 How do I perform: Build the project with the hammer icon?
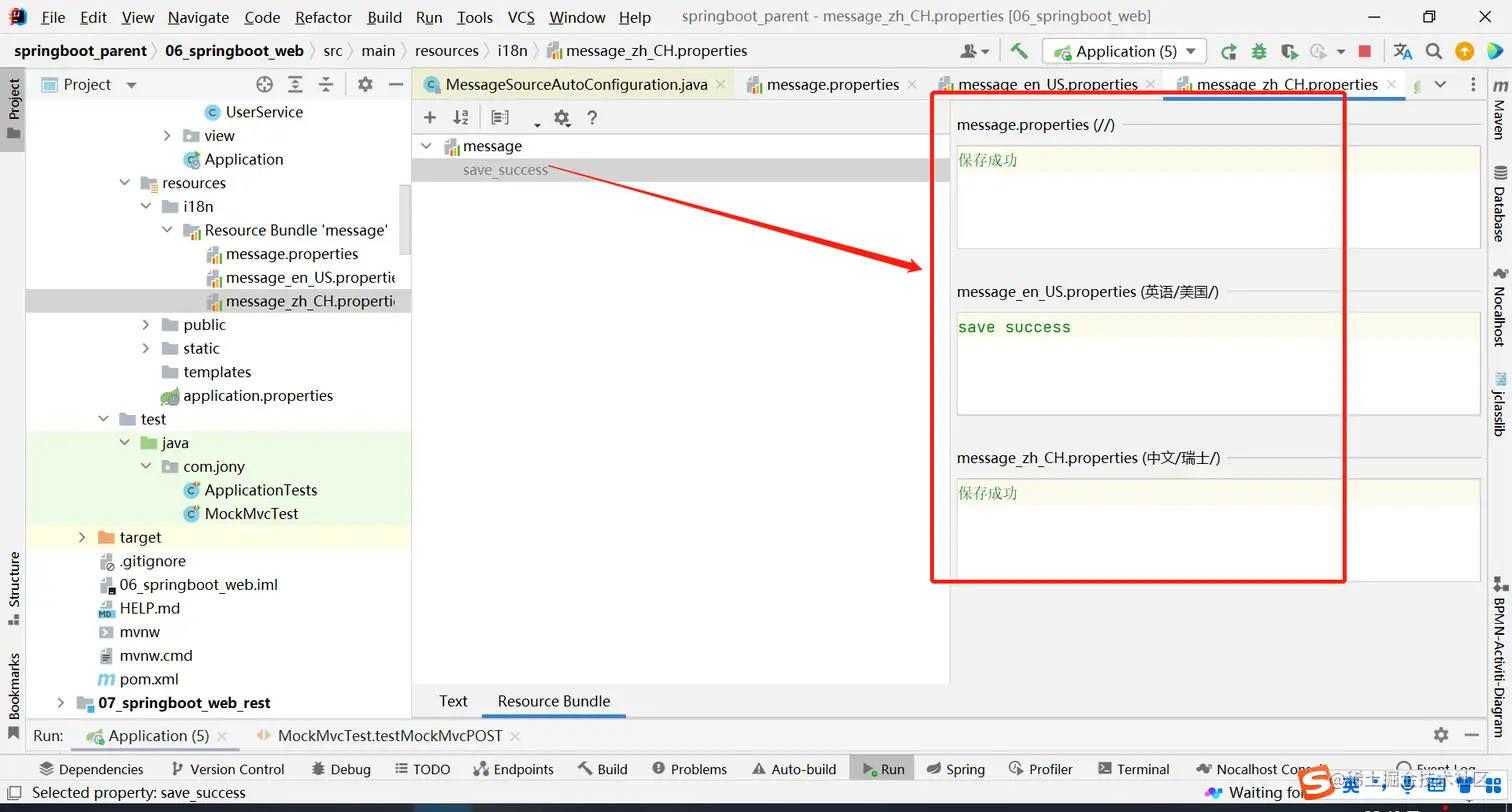click(1019, 51)
